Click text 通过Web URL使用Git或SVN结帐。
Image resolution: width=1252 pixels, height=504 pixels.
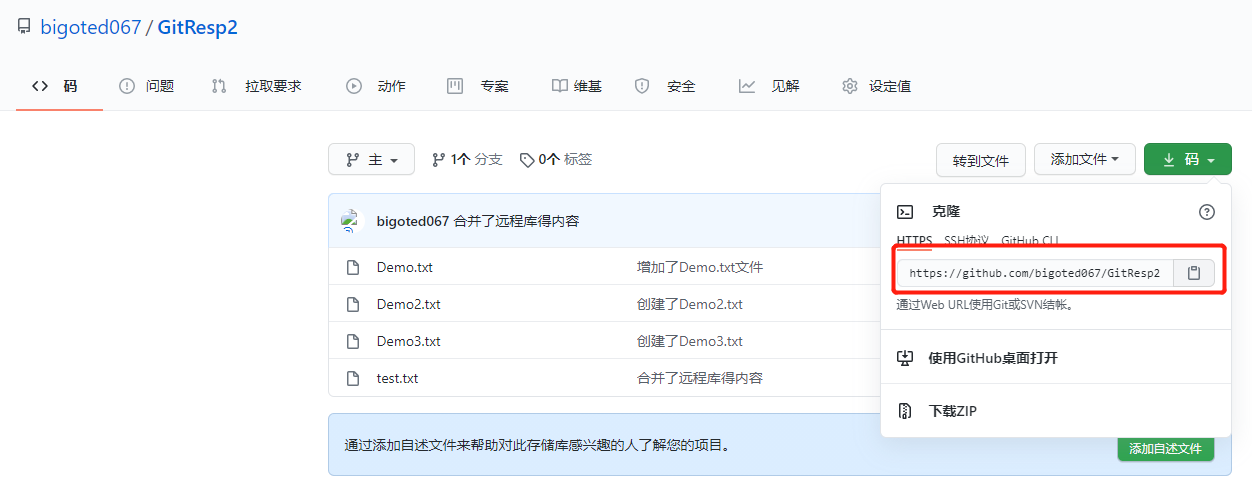click(985, 305)
